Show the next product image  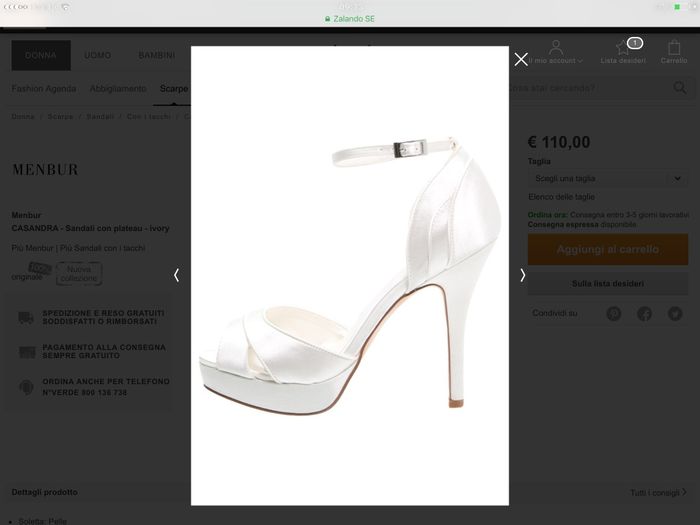click(522, 275)
